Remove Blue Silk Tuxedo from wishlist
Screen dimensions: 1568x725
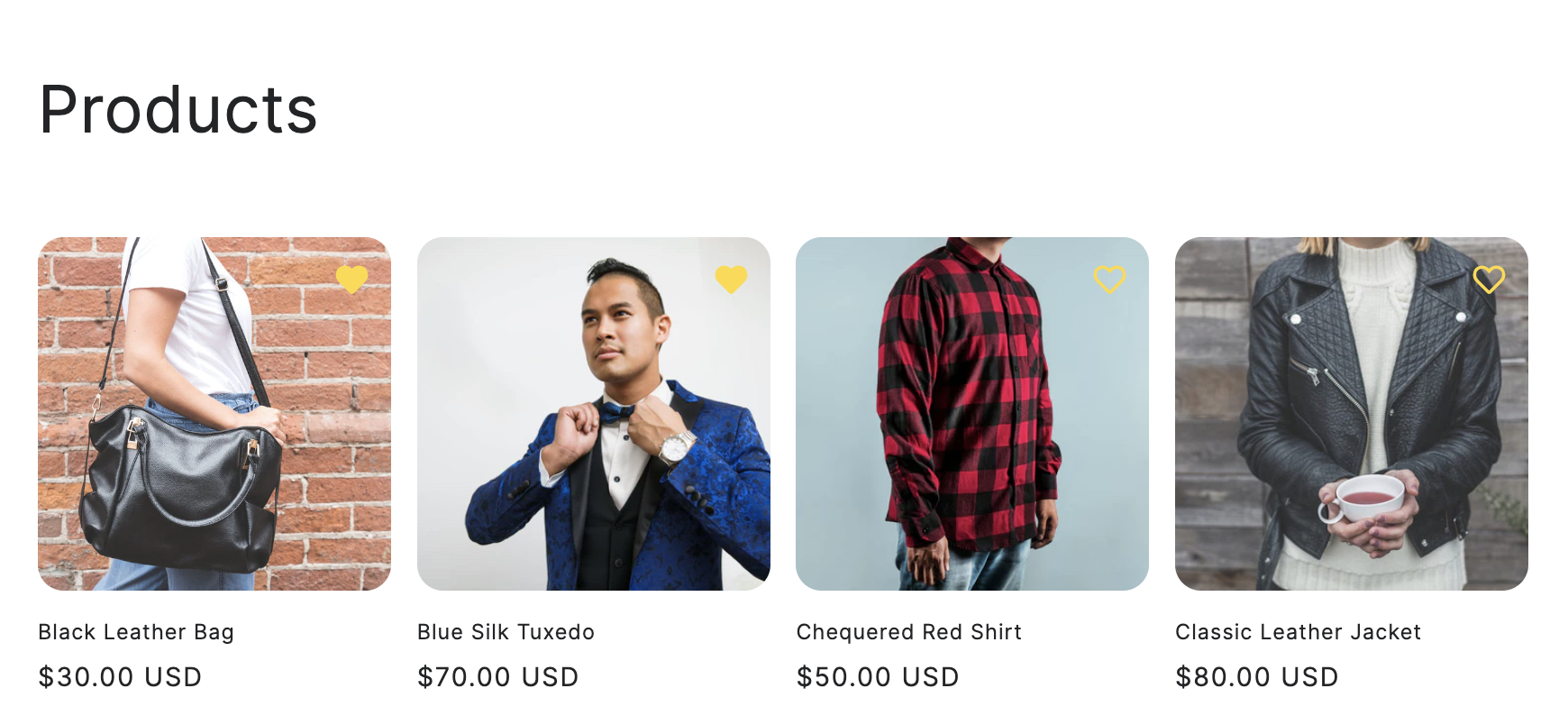(x=731, y=280)
